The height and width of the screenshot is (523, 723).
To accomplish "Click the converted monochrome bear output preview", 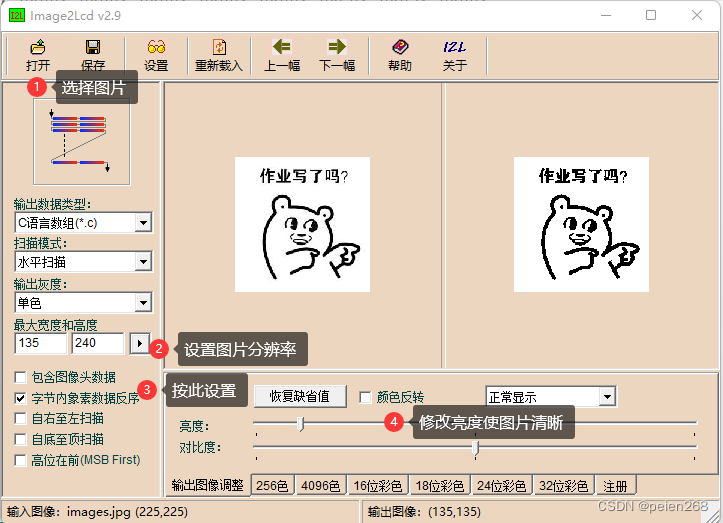I will 581,225.
